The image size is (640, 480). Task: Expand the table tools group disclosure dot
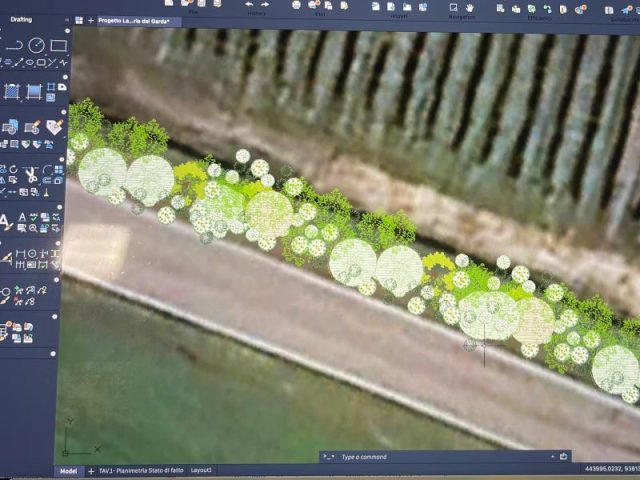point(55,316)
